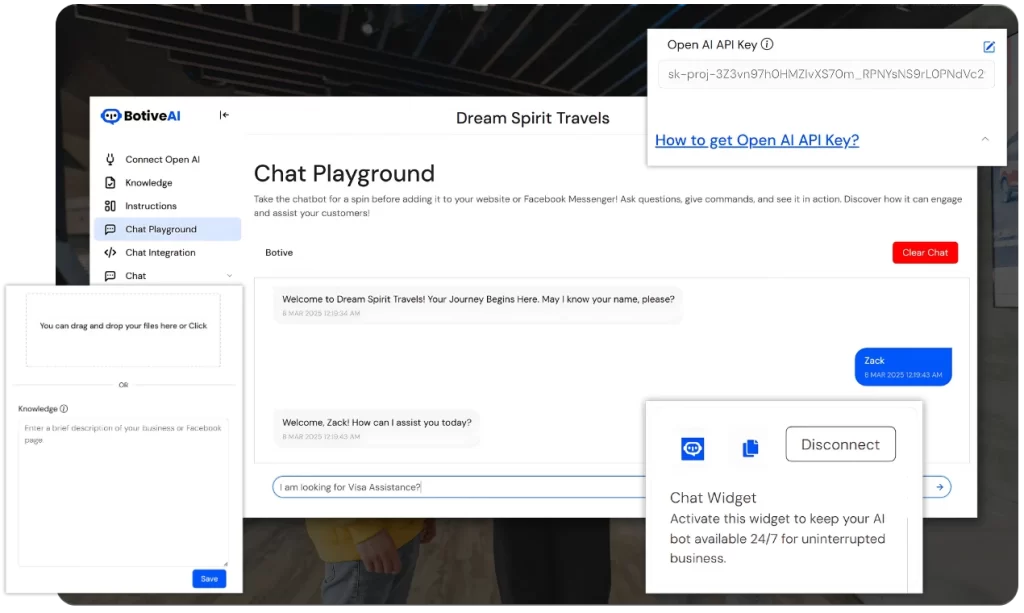Viewport: 1024px width, 613px height.
Task: Copy the widget code with copy icon
Action: 750,449
